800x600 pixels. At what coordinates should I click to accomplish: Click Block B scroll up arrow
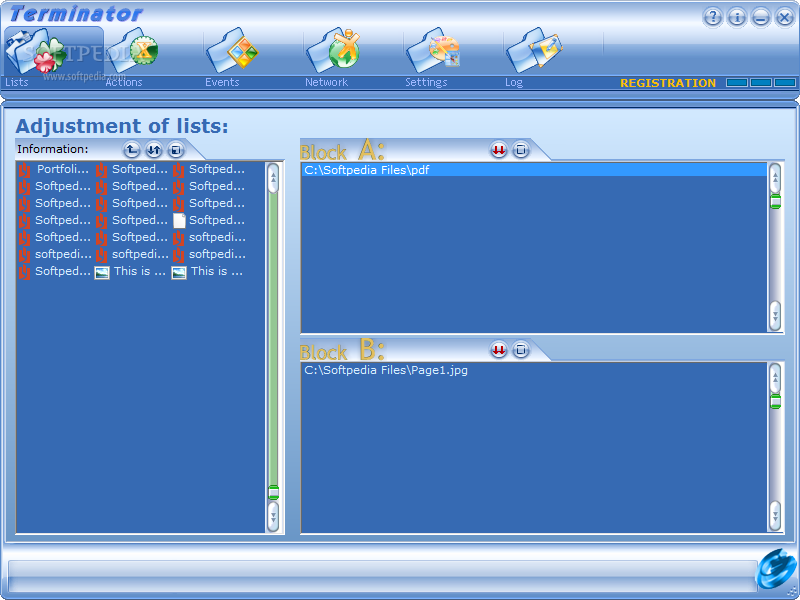pos(775,378)
